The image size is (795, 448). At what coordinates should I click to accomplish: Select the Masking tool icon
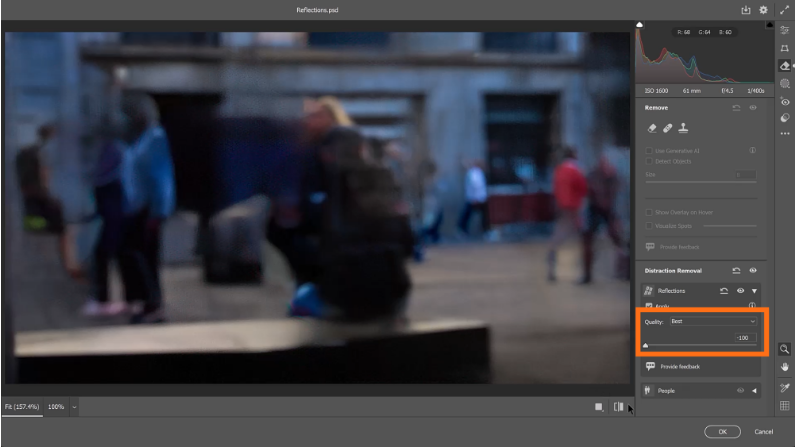(785, 84)
